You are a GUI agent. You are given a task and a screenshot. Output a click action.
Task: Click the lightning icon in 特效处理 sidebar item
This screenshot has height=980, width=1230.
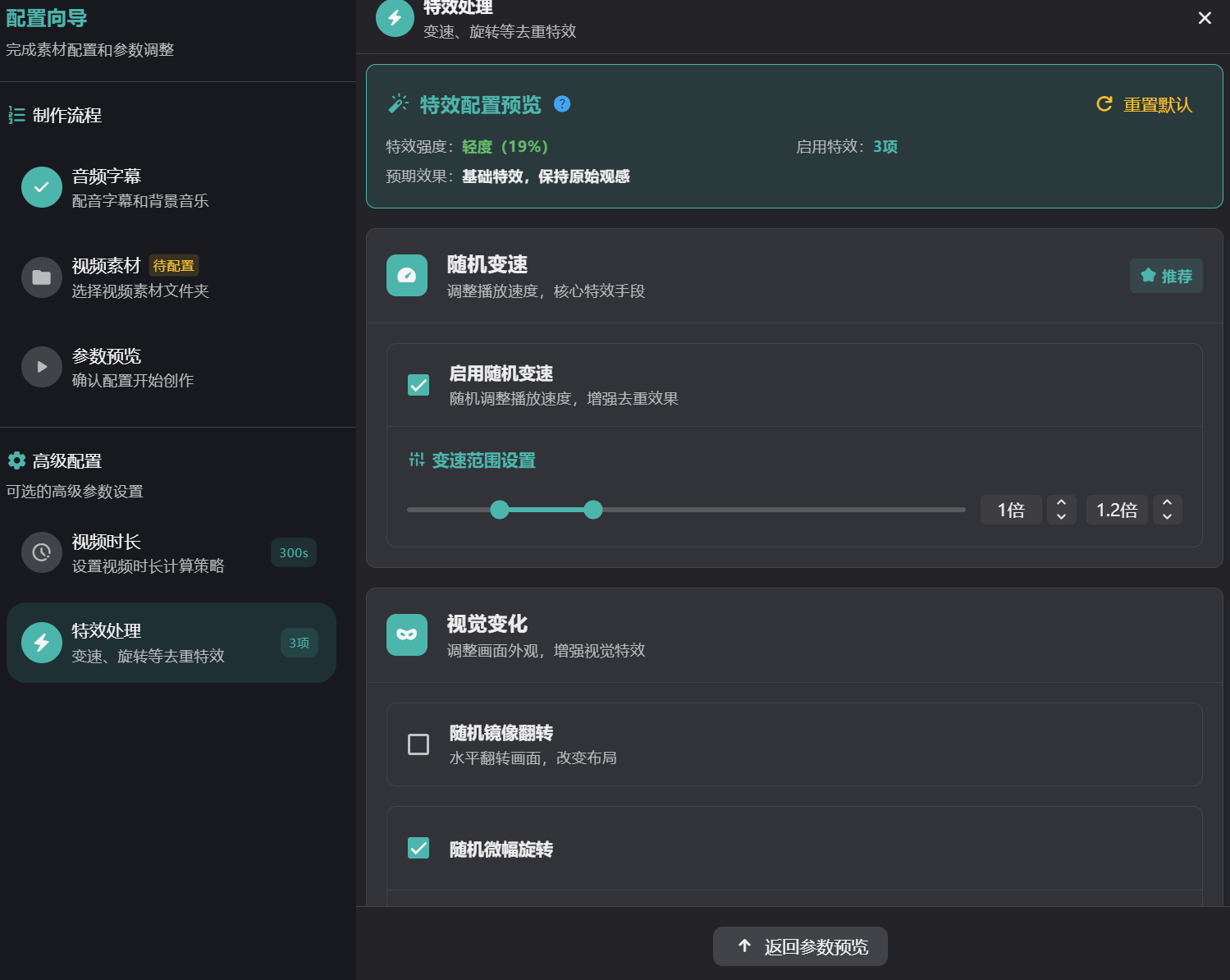[42, 643]
